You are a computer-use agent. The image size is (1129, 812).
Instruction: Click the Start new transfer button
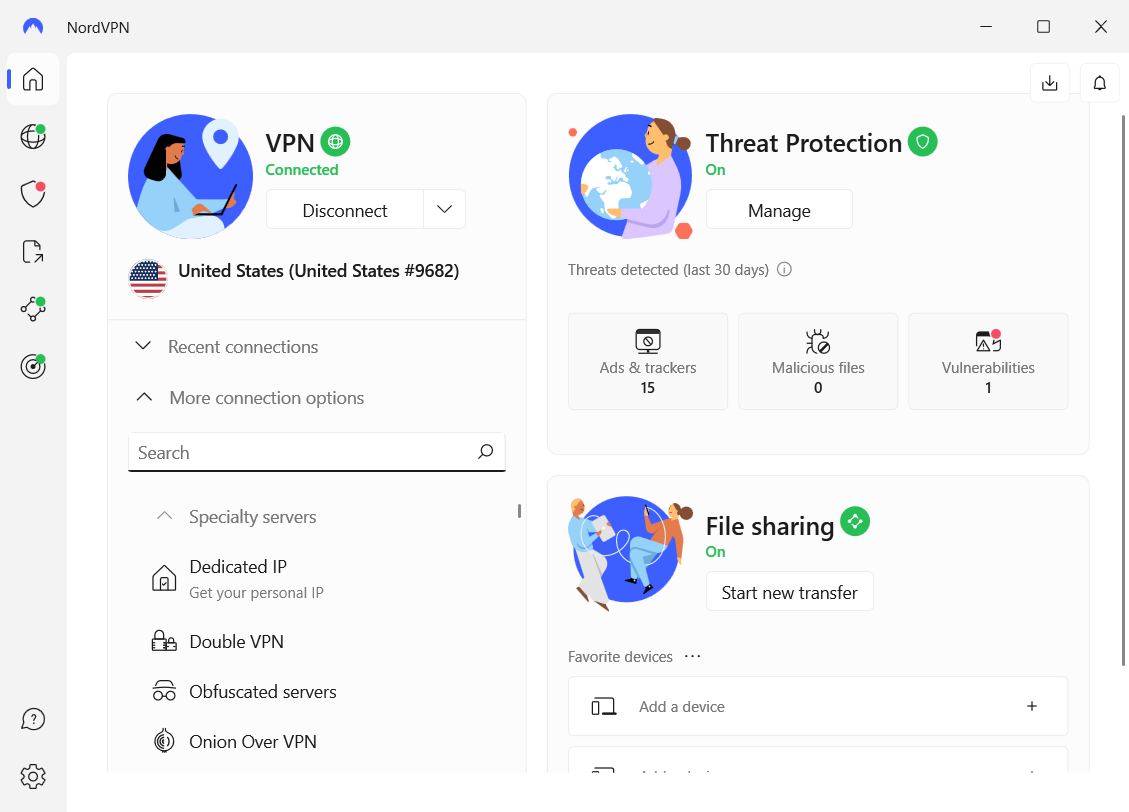(x=789, y=591)
